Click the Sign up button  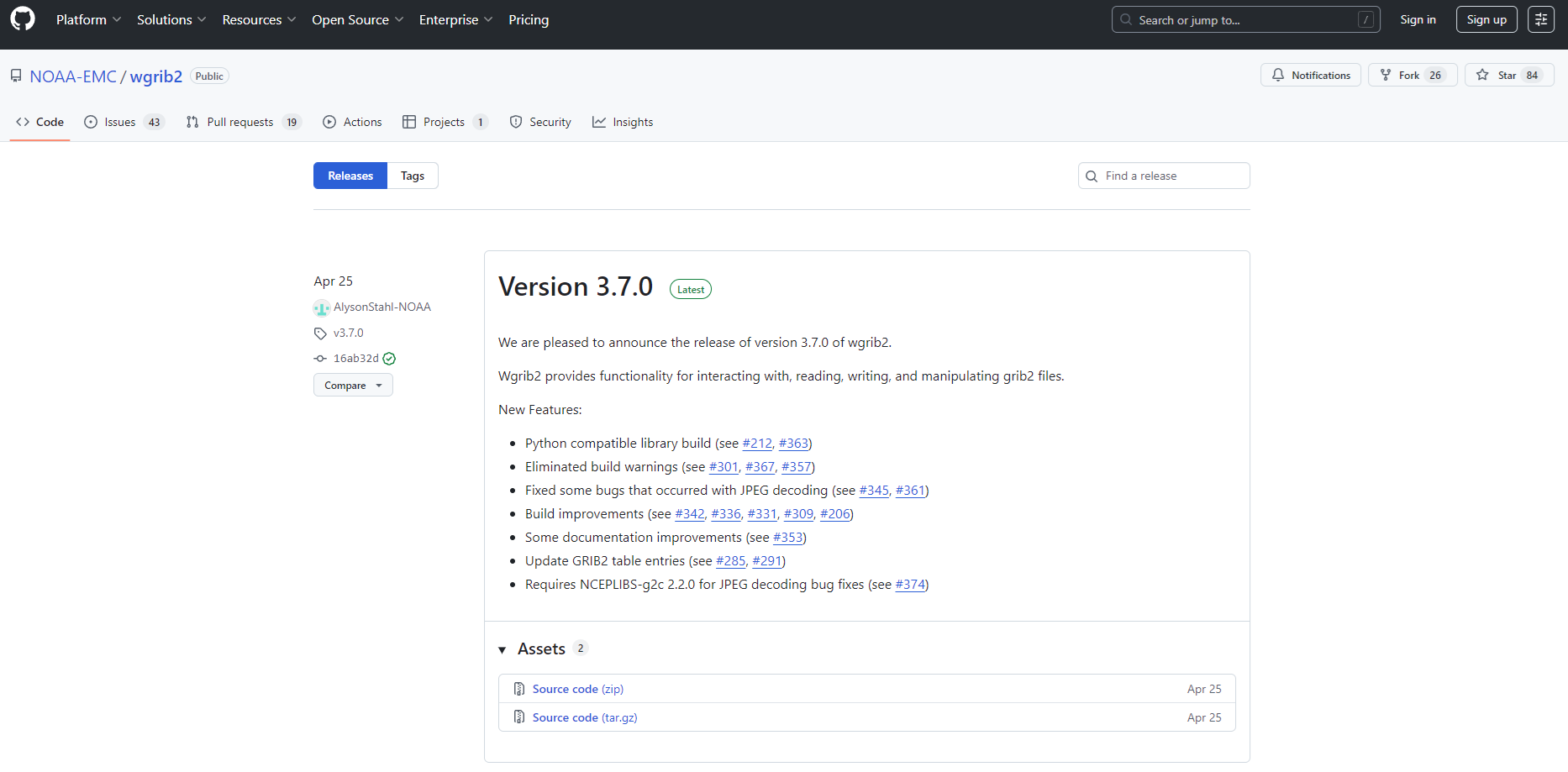tap(1486, 19)
